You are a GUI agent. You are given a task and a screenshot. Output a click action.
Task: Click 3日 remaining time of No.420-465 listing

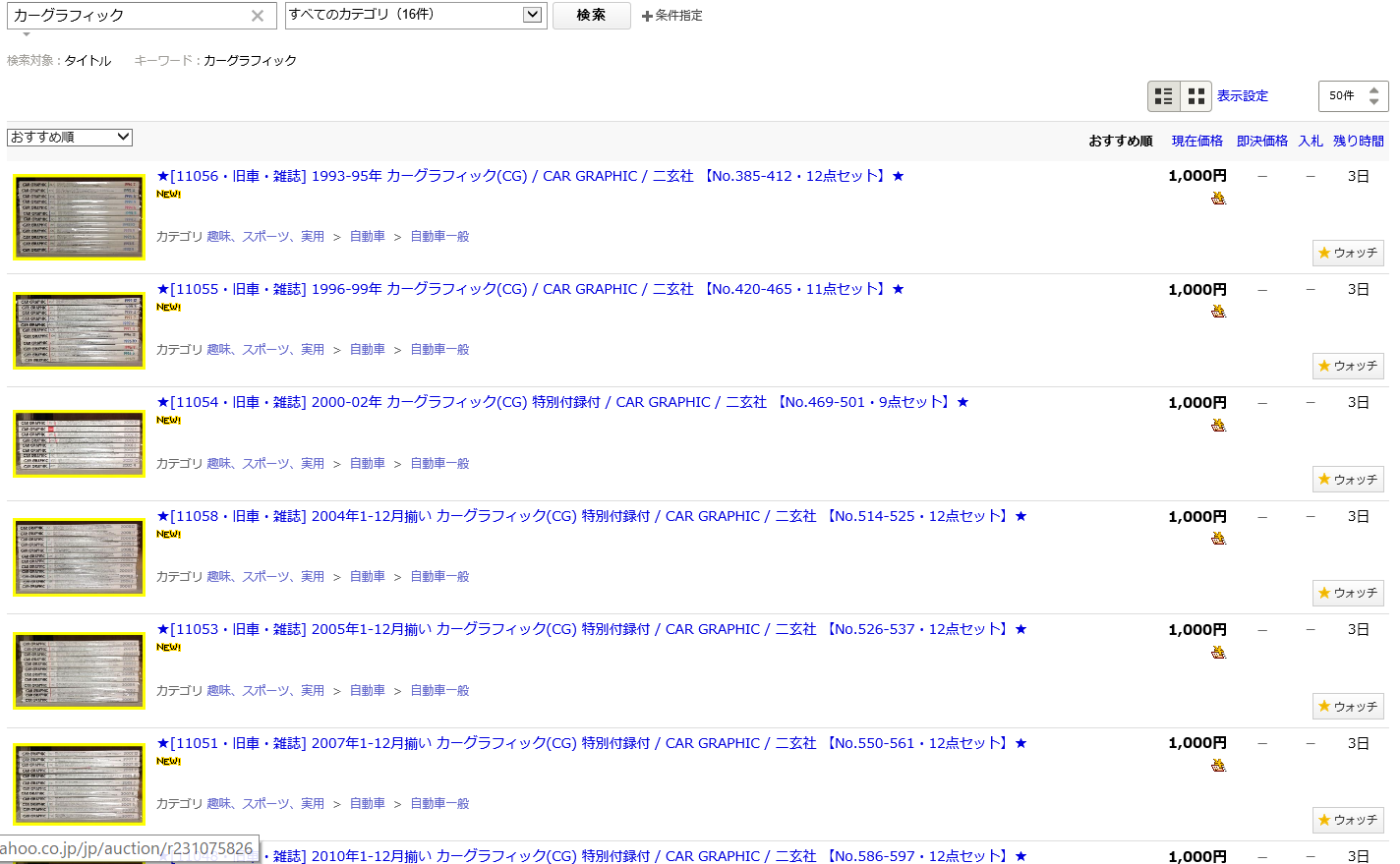tap(1359, 289)
